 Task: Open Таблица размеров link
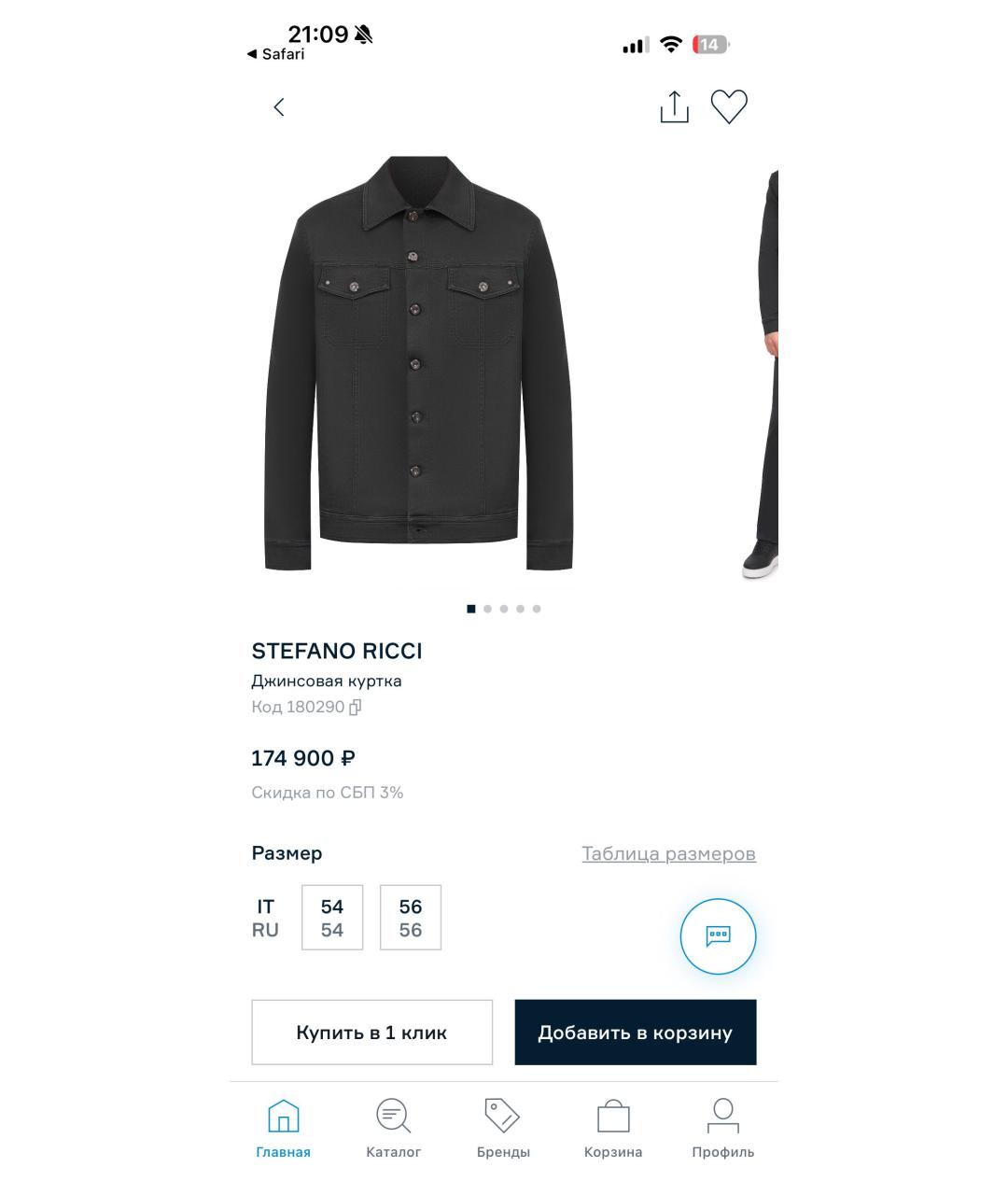click(x=668, y=853)
